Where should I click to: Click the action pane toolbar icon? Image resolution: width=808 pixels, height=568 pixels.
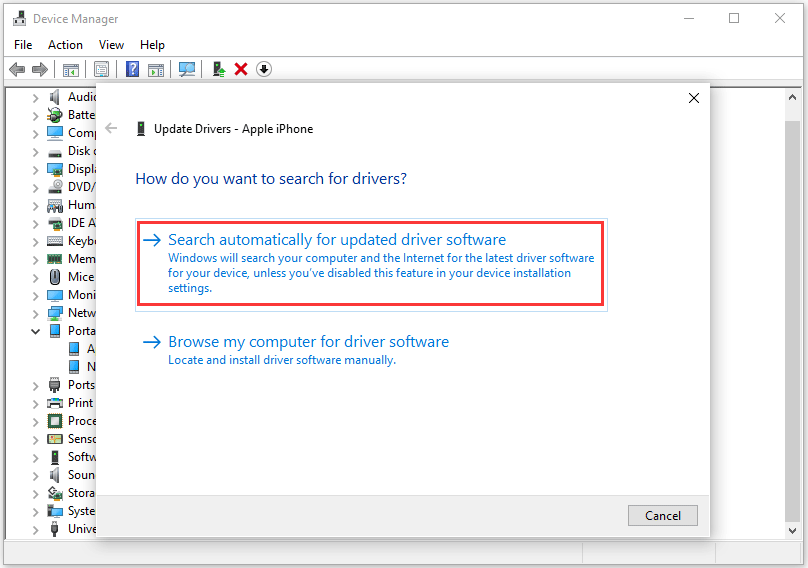click(156, 69)
